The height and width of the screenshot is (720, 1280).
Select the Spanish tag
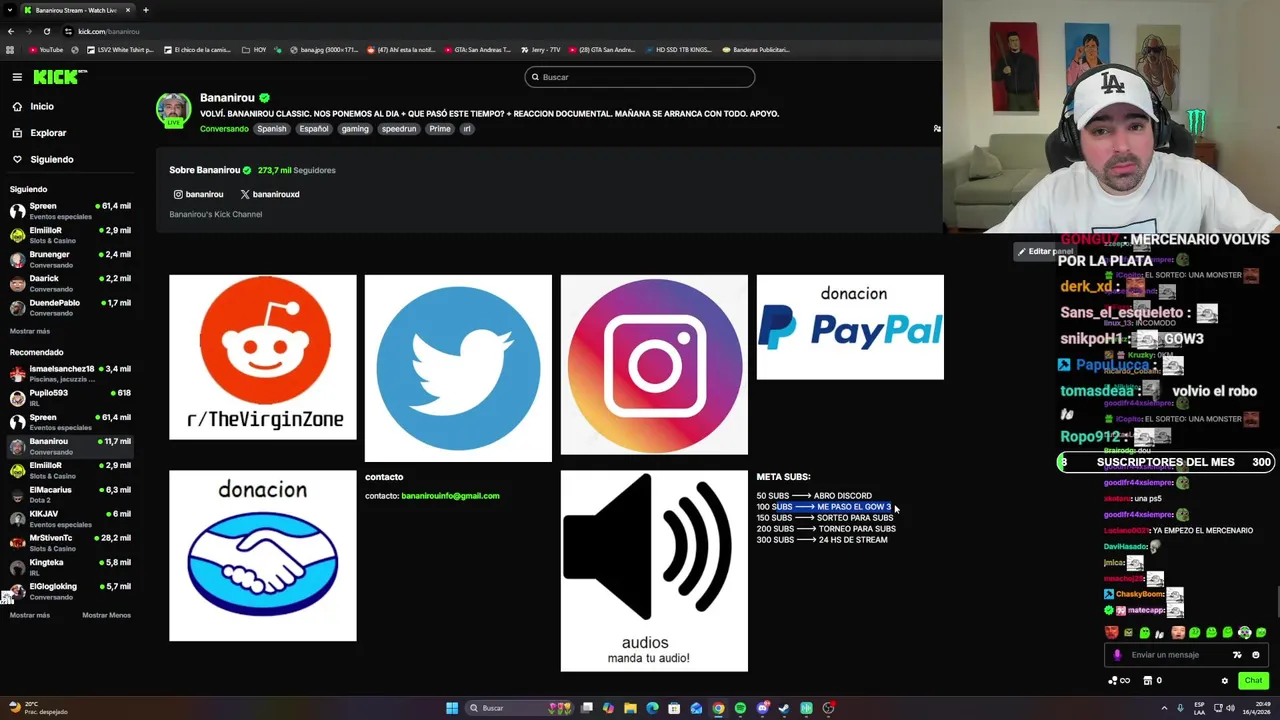point(271,129)
